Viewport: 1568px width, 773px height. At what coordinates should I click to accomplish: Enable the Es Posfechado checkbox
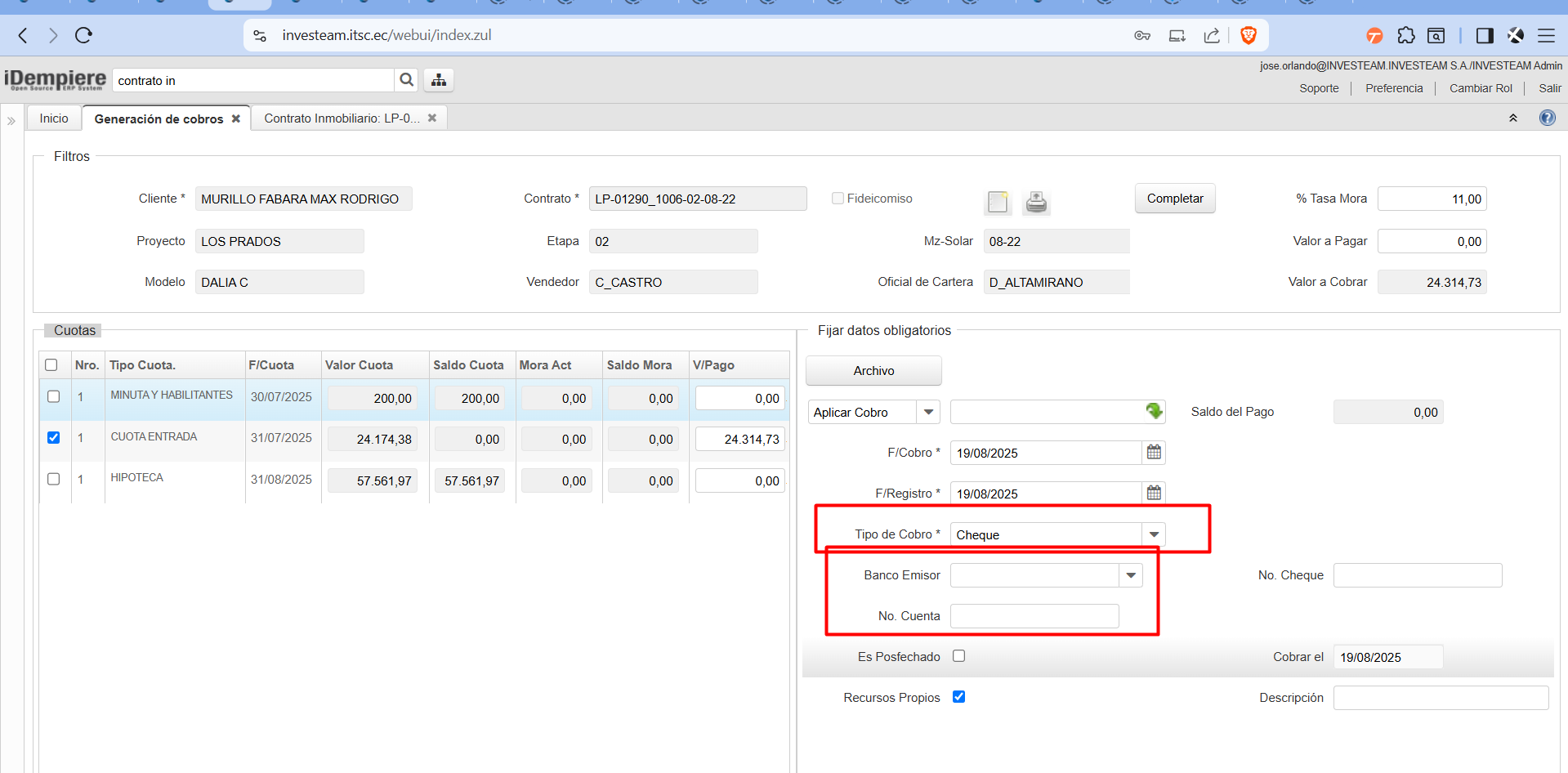click(959, 656)
